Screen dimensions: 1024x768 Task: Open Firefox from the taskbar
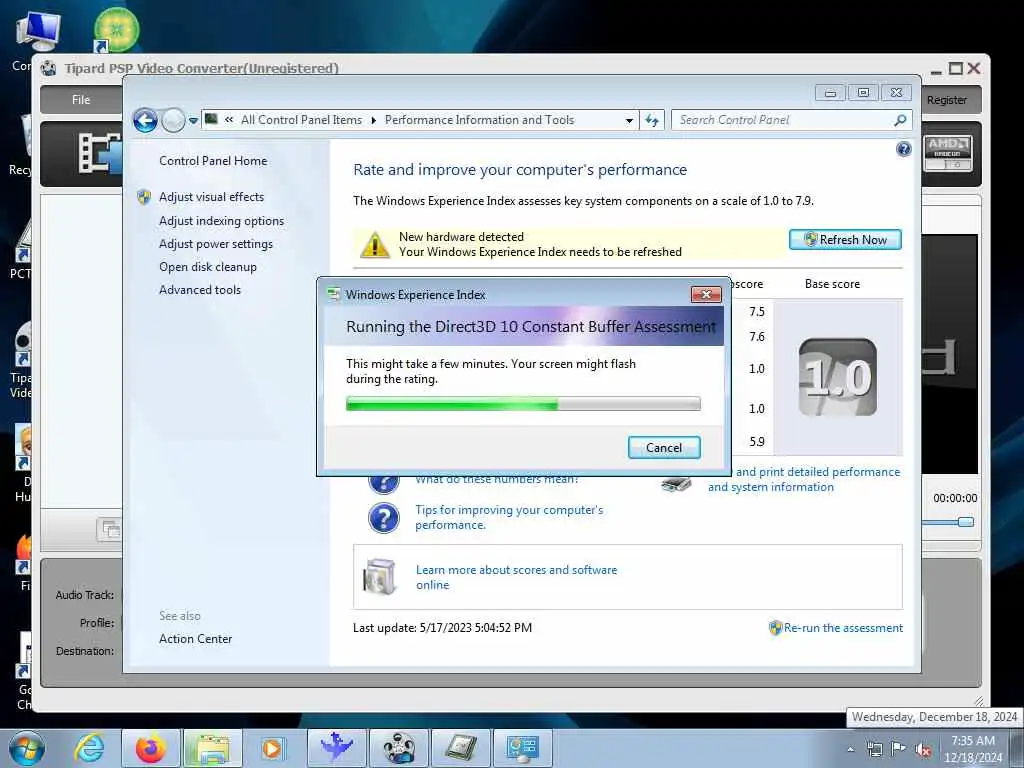(150, 748)
